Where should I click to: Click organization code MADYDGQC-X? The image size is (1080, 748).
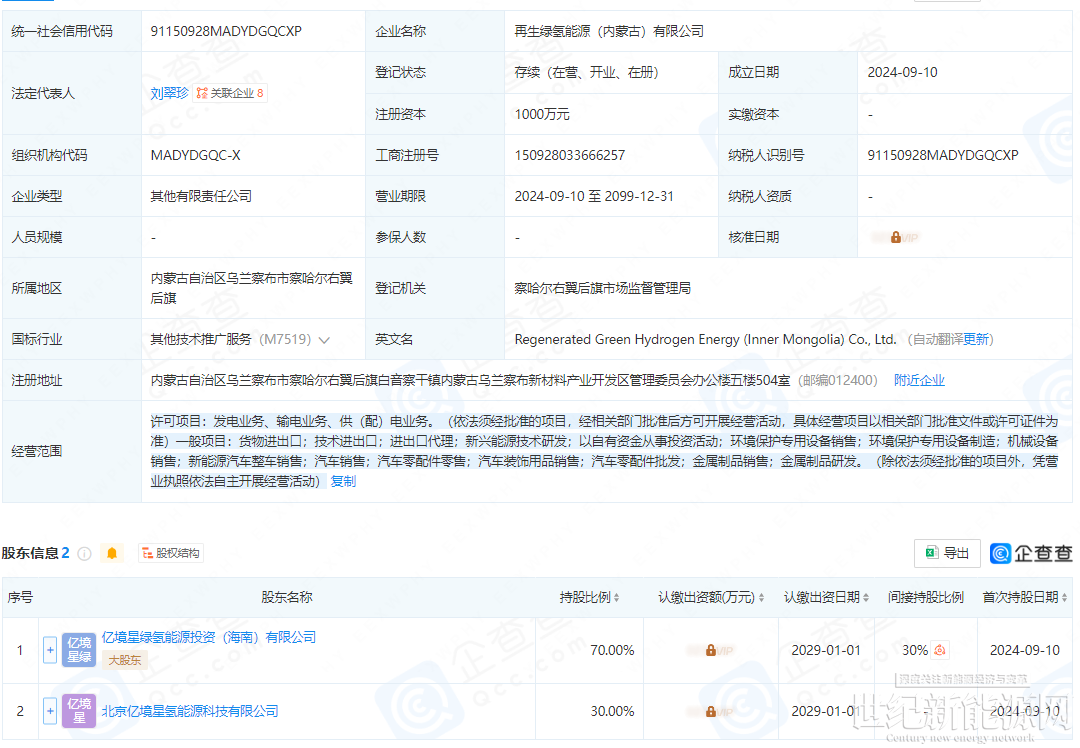pyautogui.click(x=196, y=156)
